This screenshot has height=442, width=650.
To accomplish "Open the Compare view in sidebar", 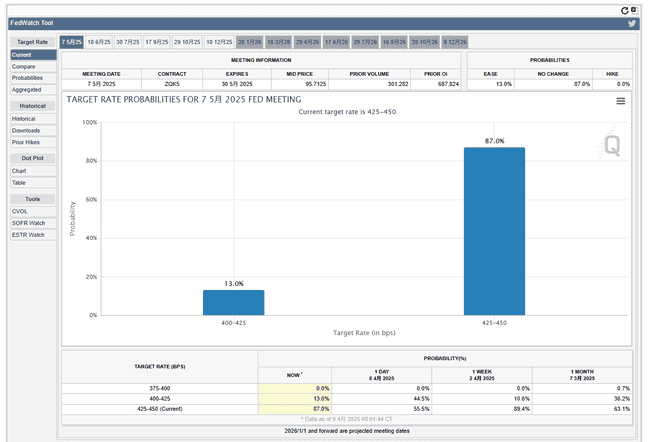I will pos(23,66).
